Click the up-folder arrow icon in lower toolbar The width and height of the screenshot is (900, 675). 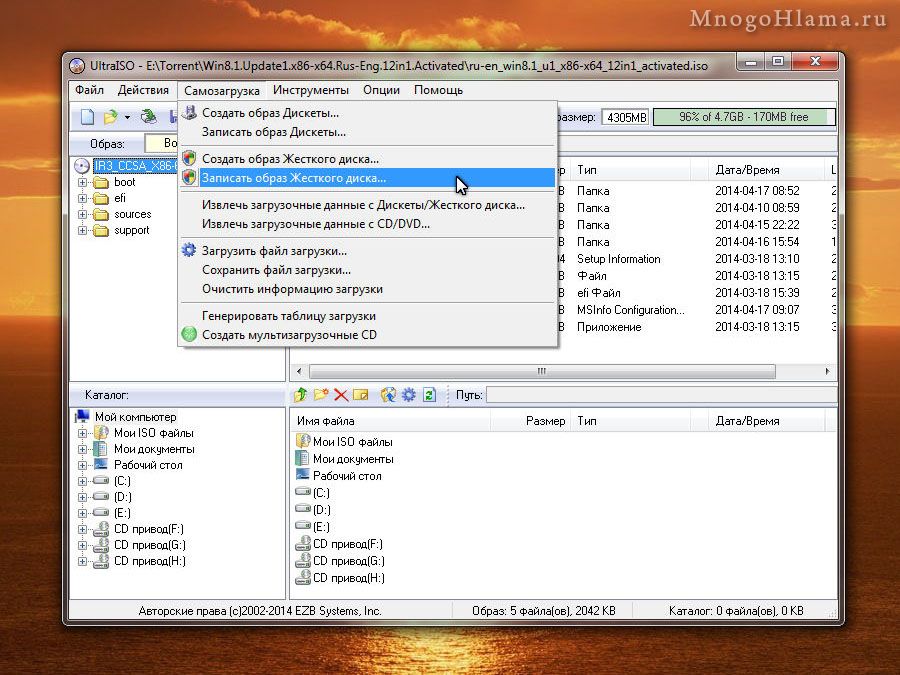[300, 395]
